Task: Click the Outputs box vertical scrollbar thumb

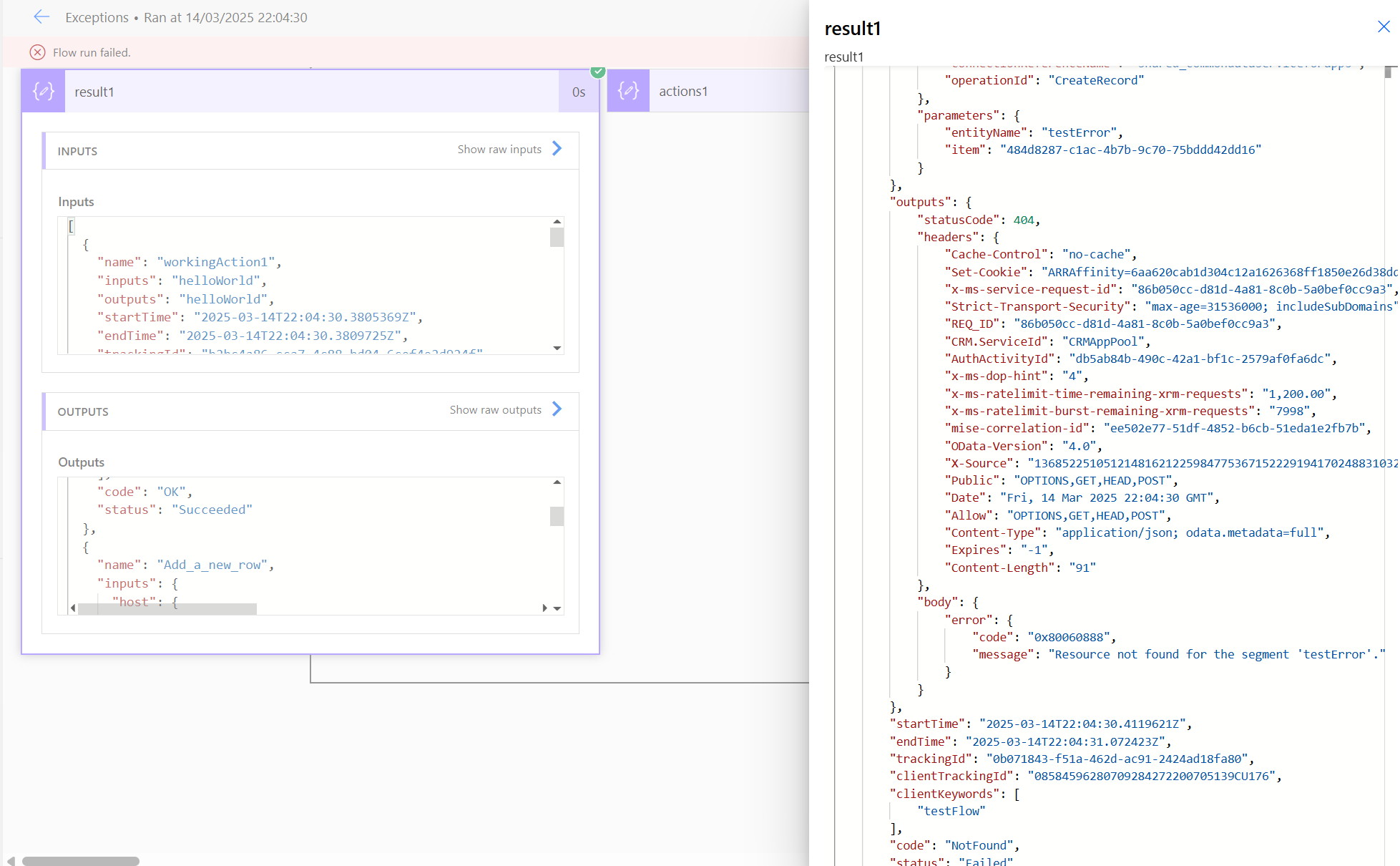Action: [x=557, y=516]
